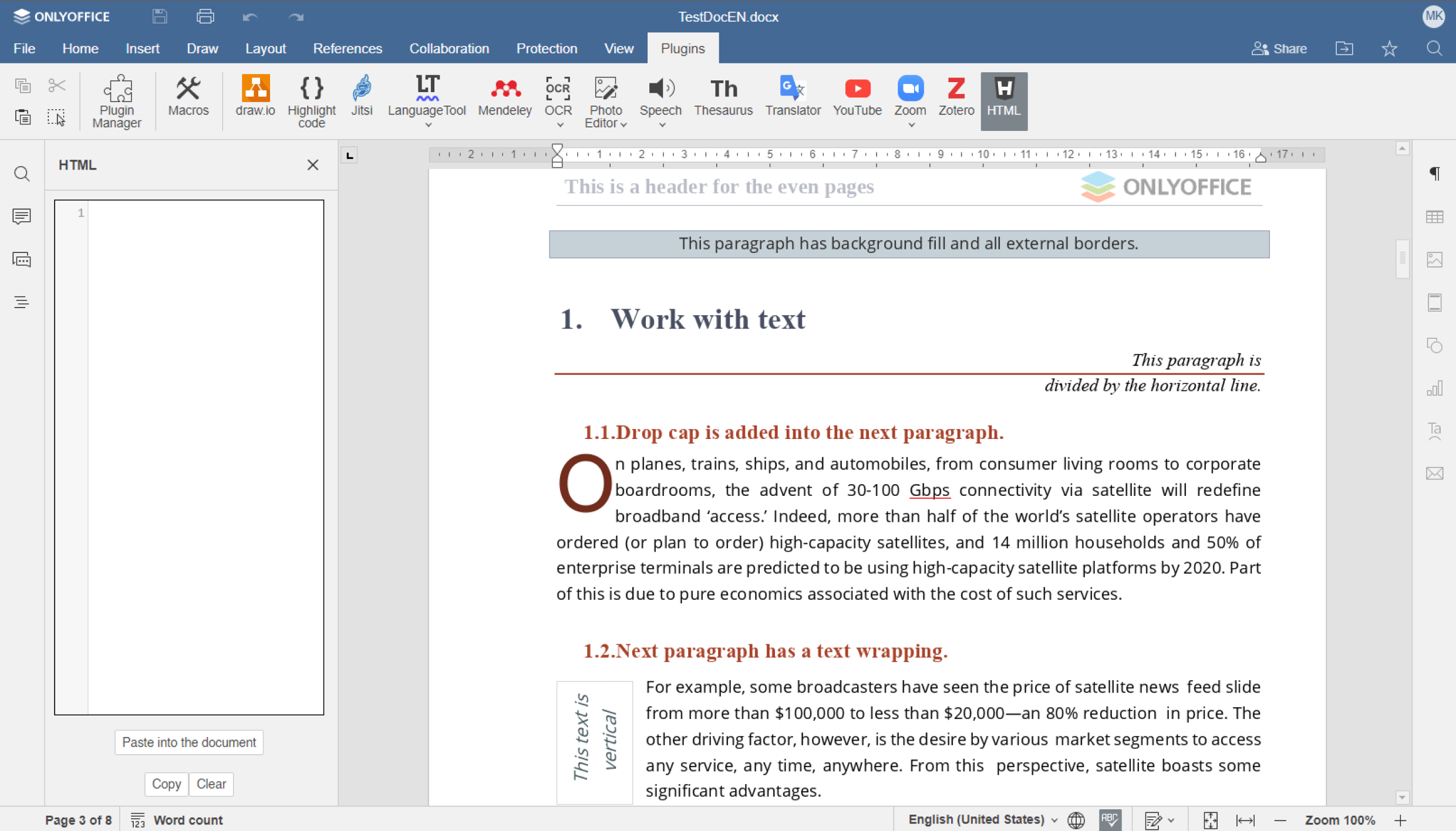The height and width of the screenshot is (831, 1456).
Task: Click the zoom in plus button
Action: tap(1400, 820)
